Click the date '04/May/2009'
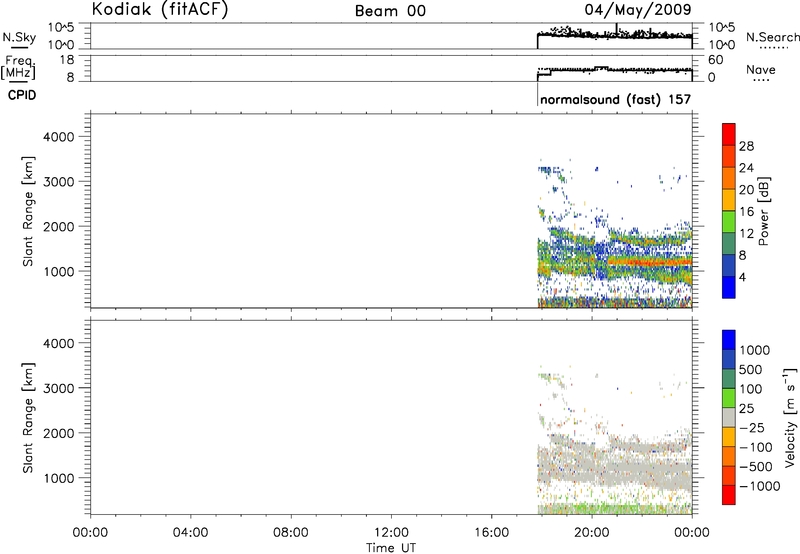Viewport: 800px width, 554px height. [x=638, y=10]
